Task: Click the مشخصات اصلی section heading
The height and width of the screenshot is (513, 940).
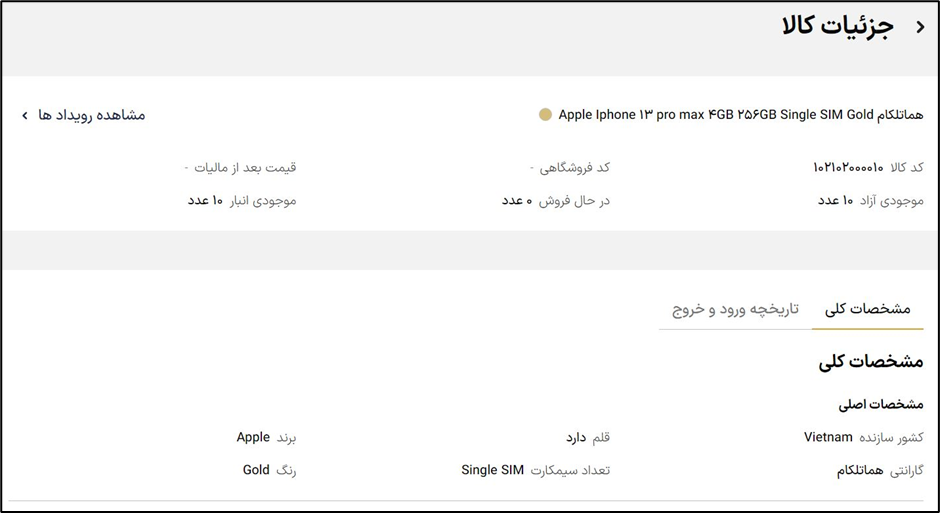Action: coord(880,405)
